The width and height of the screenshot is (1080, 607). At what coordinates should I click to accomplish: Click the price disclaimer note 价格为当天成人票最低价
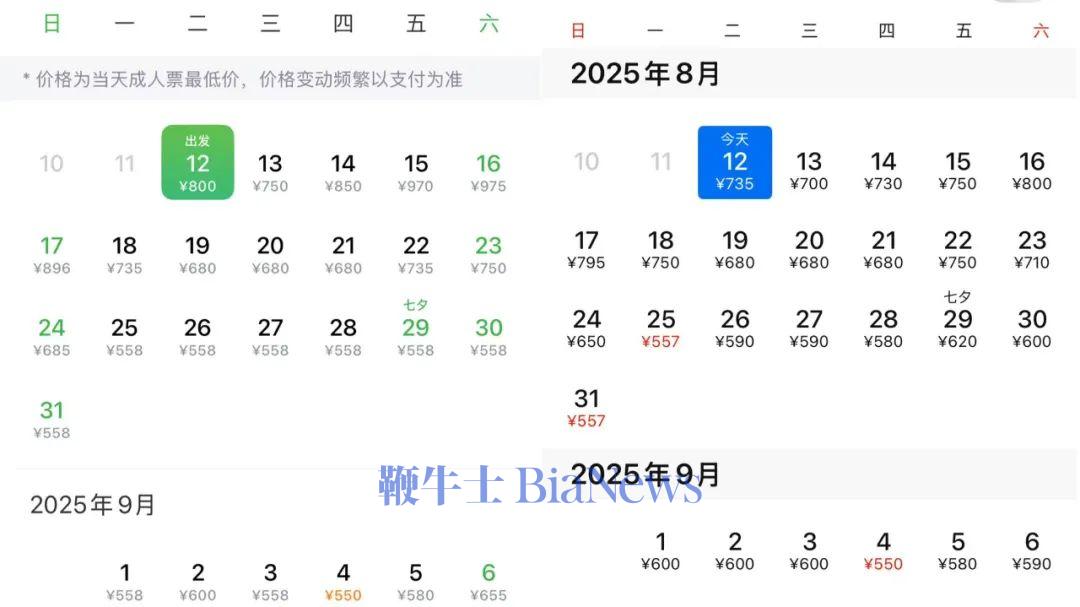[x=242, y=79]
